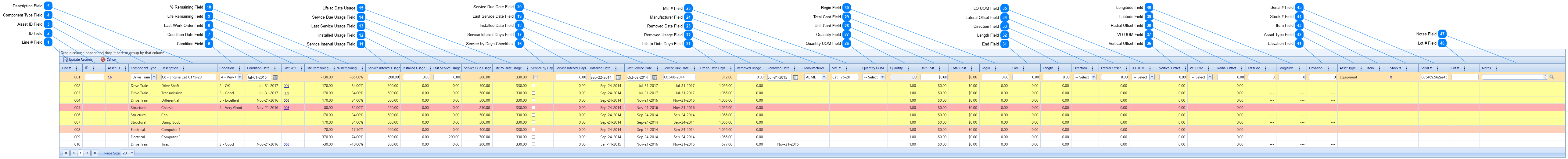Open the C6 asset ID link

[x=109, y=78]
